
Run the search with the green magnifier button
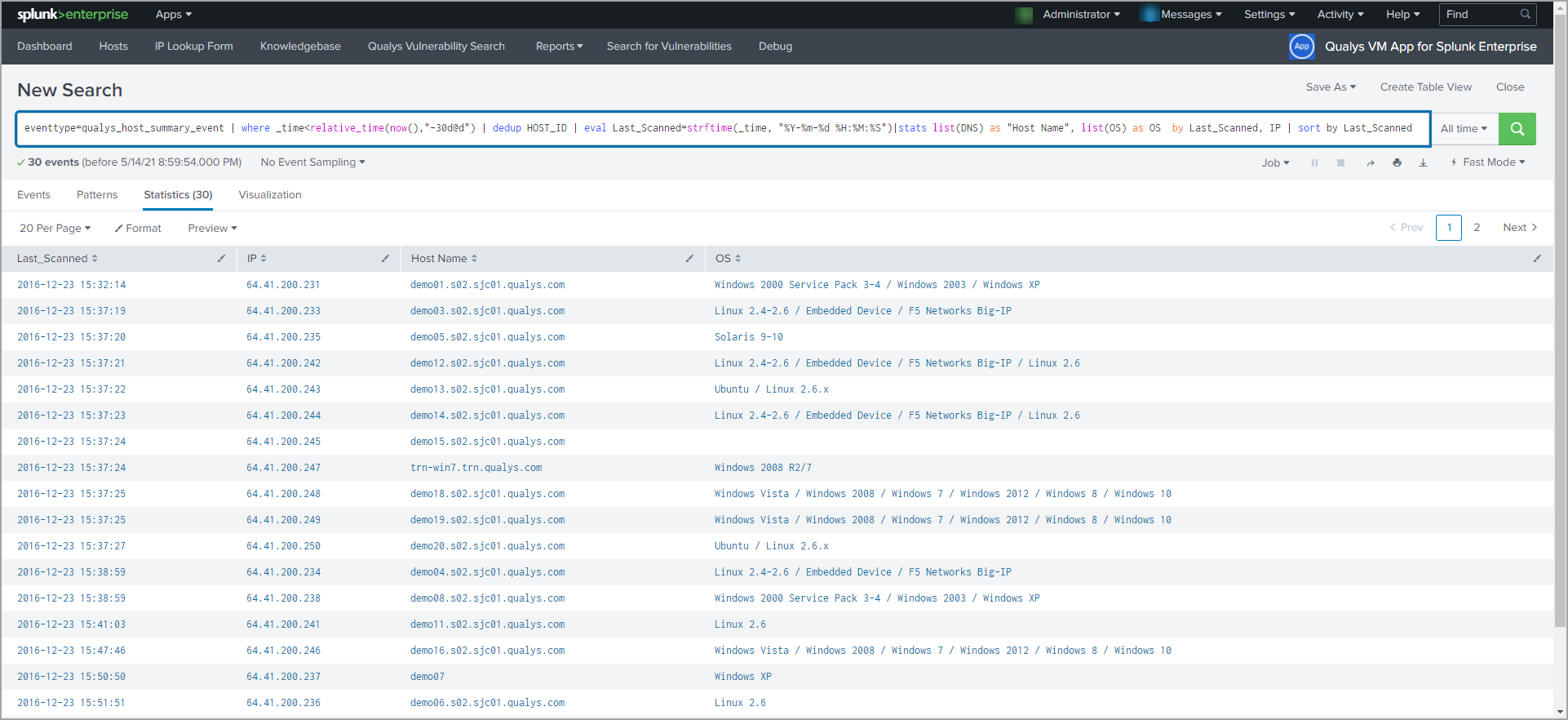1517,129
